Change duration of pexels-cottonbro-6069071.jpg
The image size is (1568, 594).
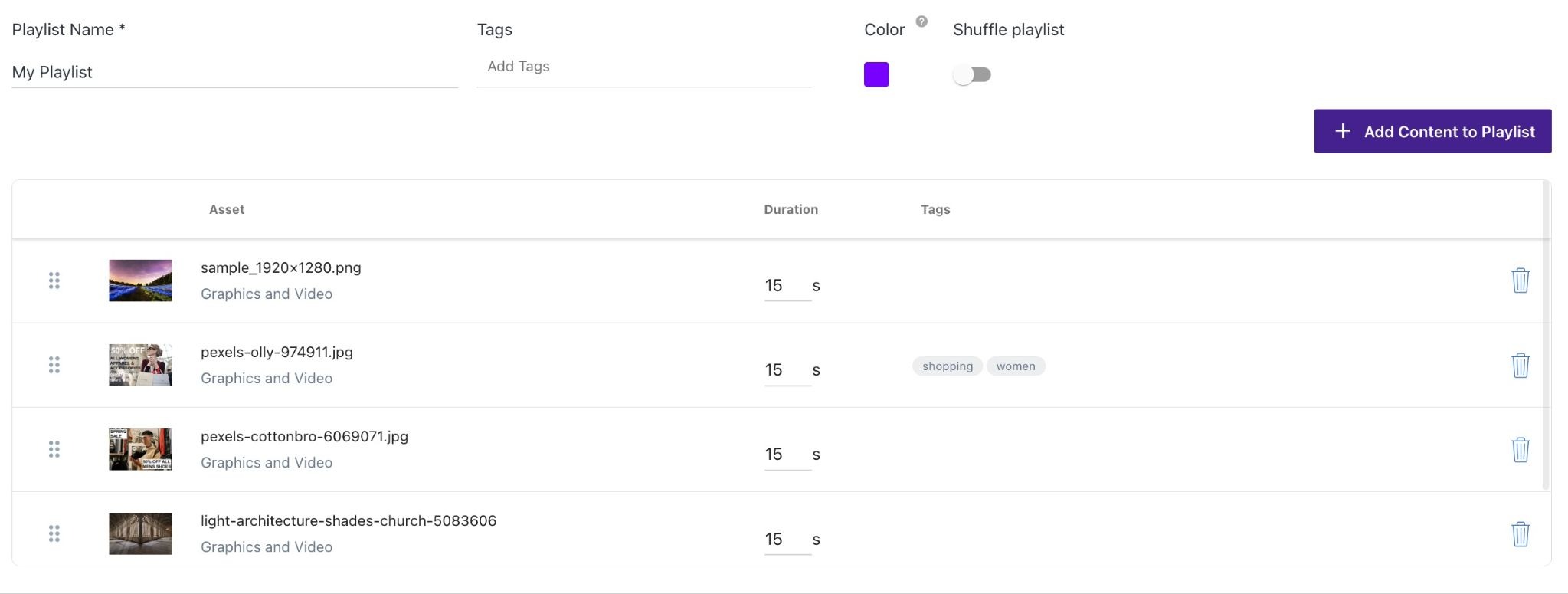pyautogui.click(x=787, y=455)
